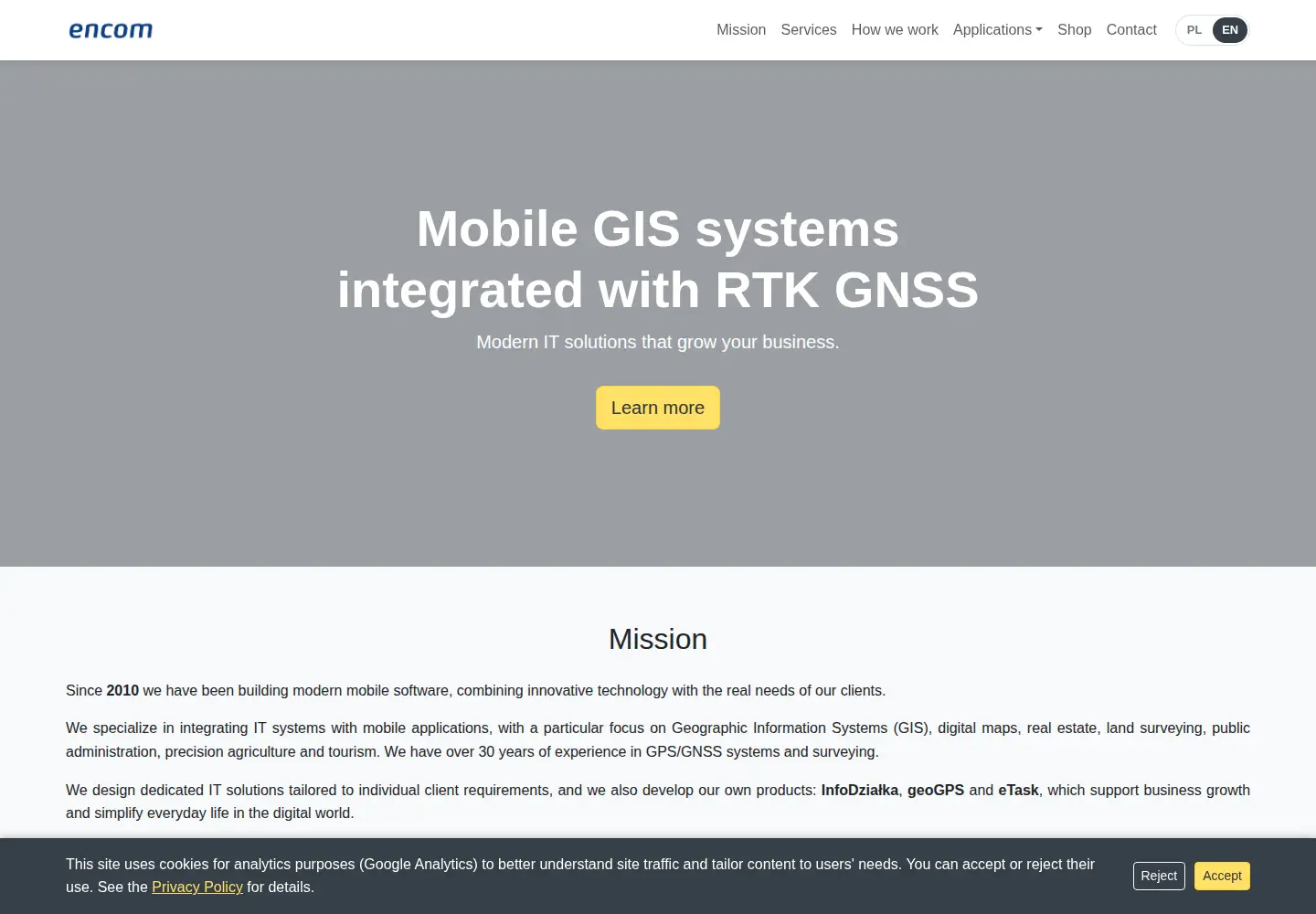Screen dimensions: 1316x914
Task: Expand the Applications dropdown menu
Action: [x=998, y=30]
